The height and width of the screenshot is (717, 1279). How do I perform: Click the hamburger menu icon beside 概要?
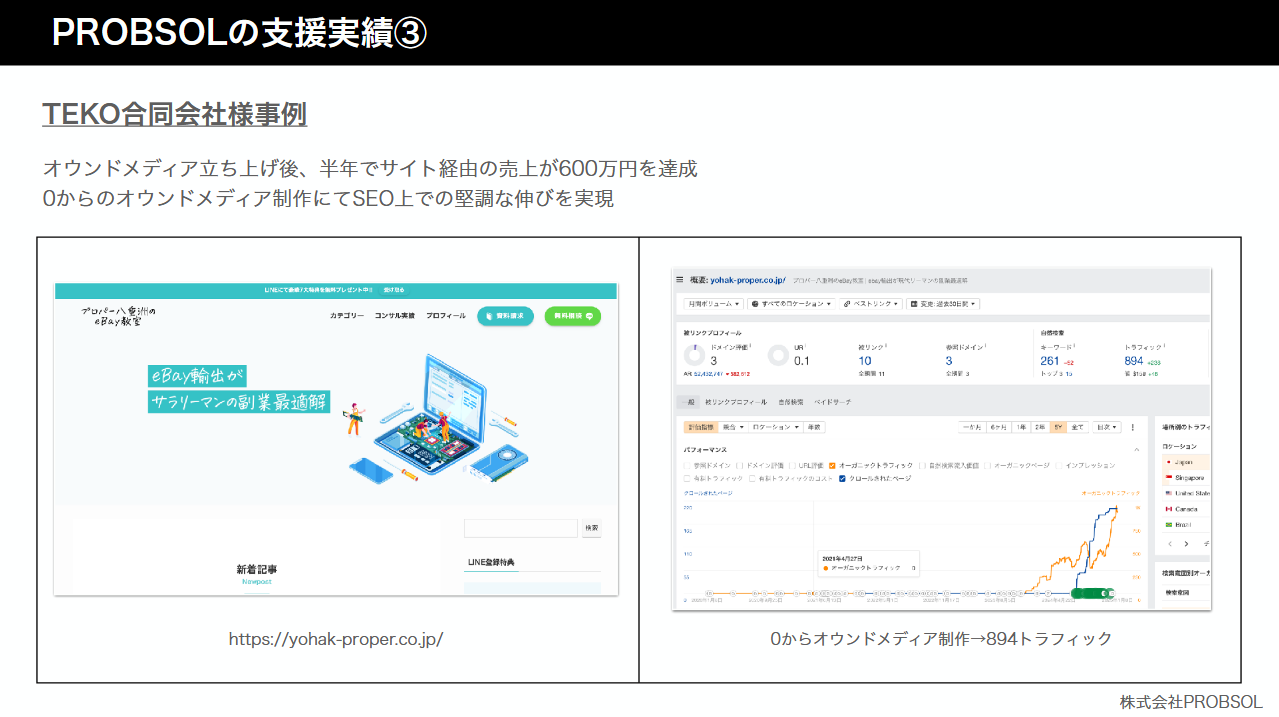click(680, 280)
